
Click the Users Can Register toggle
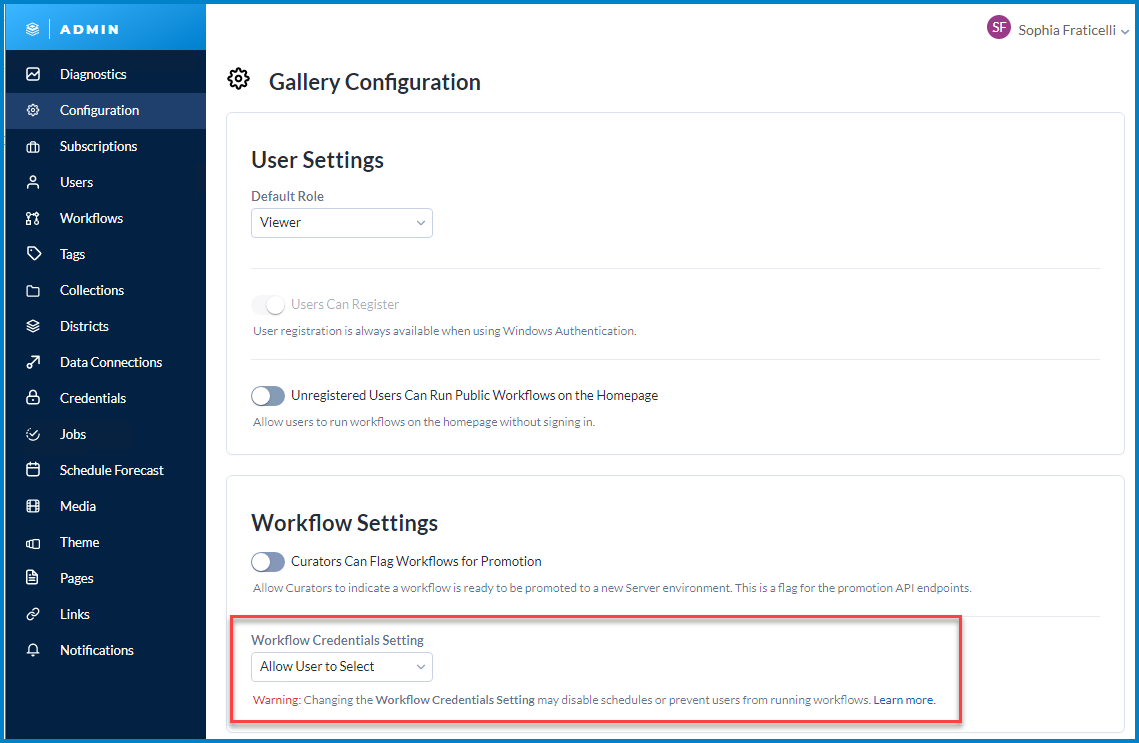(x=268, y=304)
